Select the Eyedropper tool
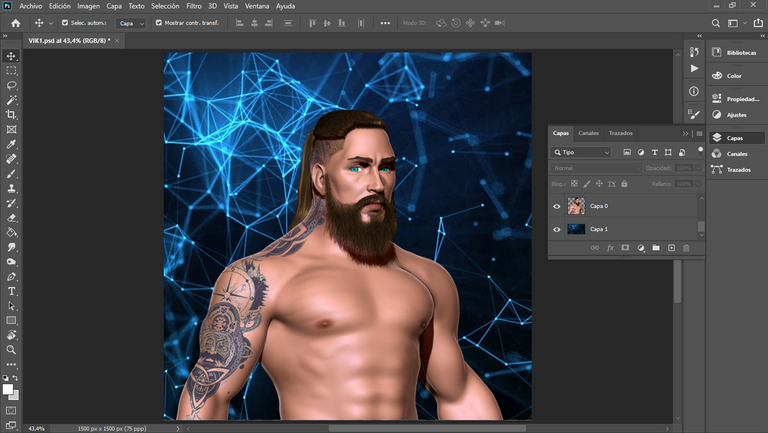This screenshot has width=768, height=433. (x=11, y=144)
